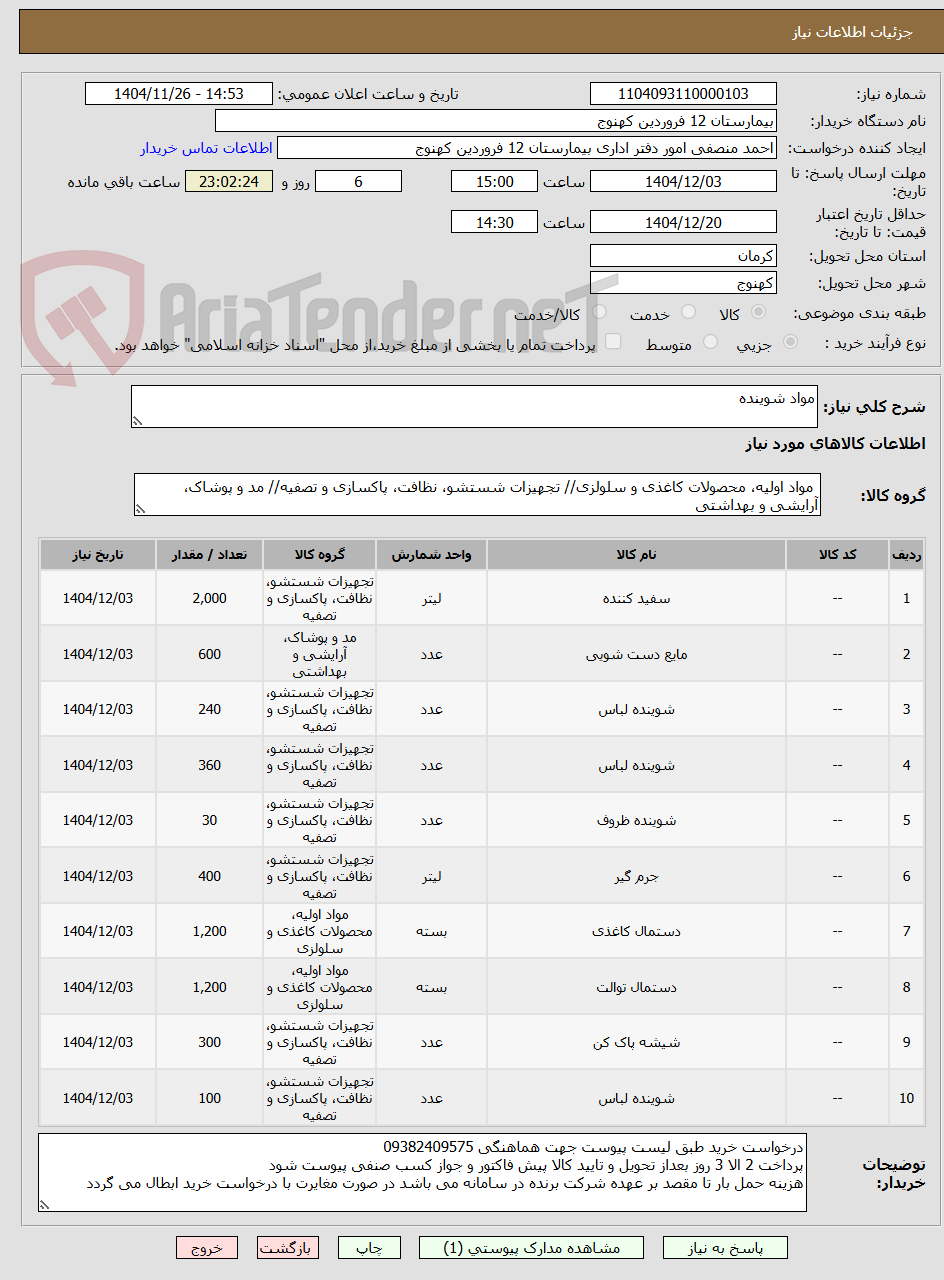Click 'دستمال توالت' item in row 8
944x1280 pixels.
636,987
